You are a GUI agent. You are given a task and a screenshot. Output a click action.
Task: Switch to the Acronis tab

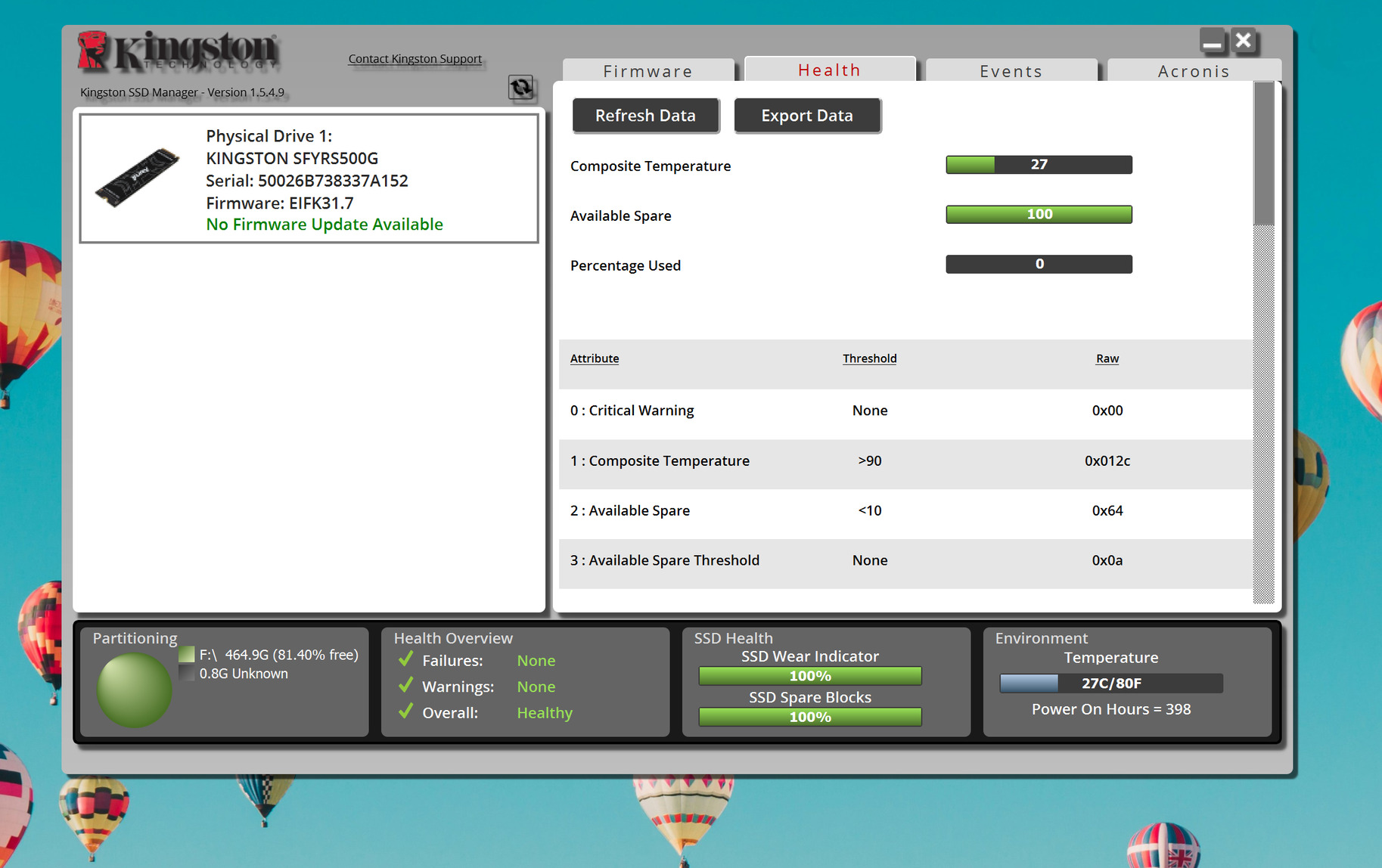coord(1194,70)
